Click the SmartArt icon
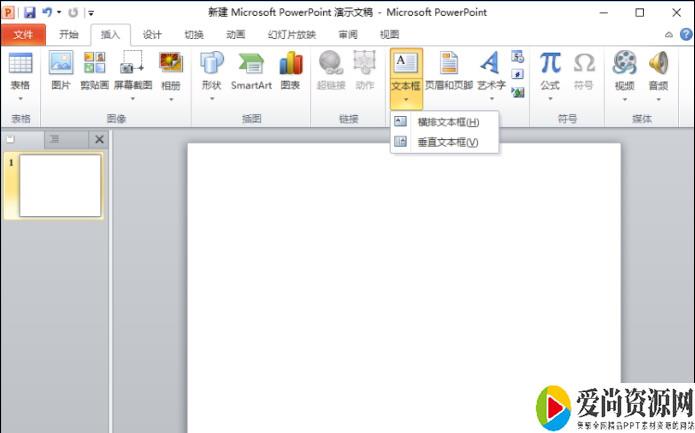Image resolution: width=695 pixels, height=433 pixels. pos(251,65)
